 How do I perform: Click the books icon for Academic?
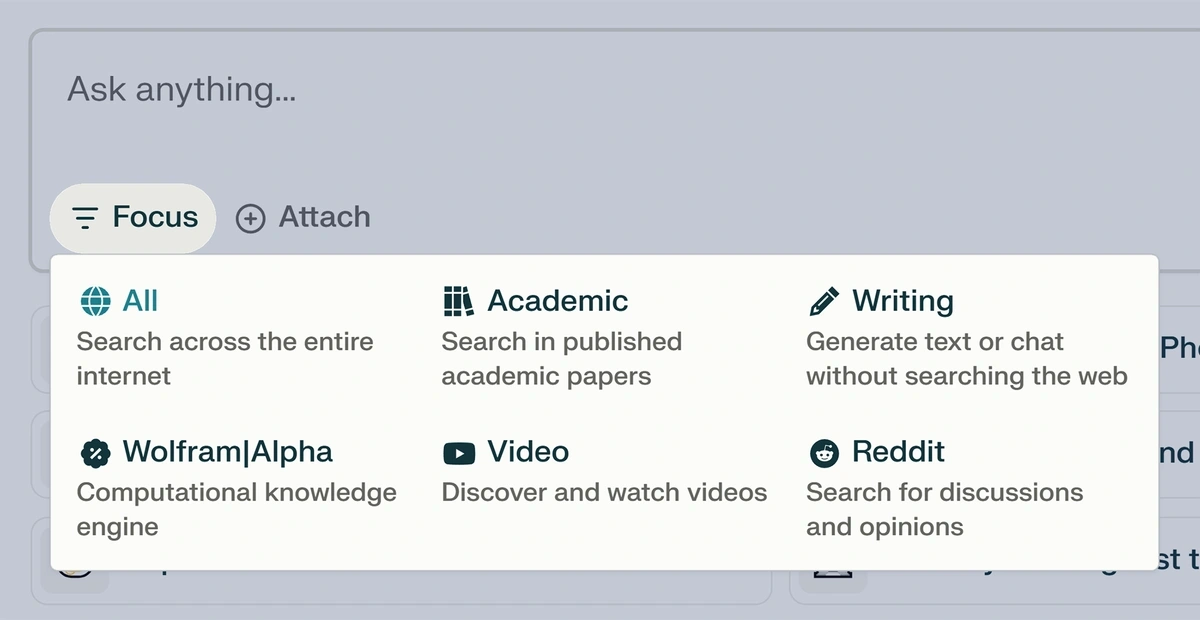[x=458, y=301]
